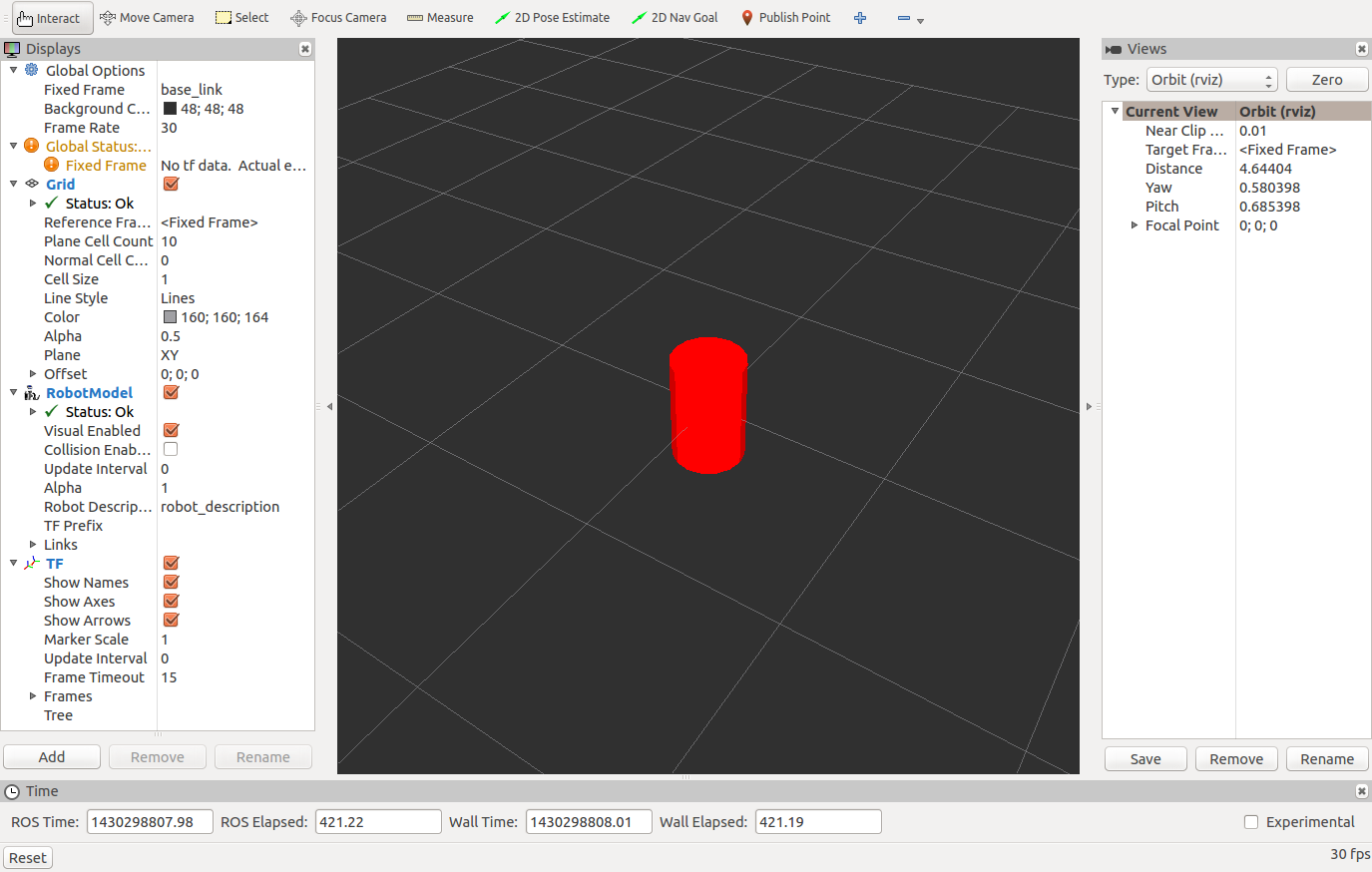Select the 2D Pose Estimate tool
The width and height of the screenshot is (1372, 872).
[x=552, y=18]
